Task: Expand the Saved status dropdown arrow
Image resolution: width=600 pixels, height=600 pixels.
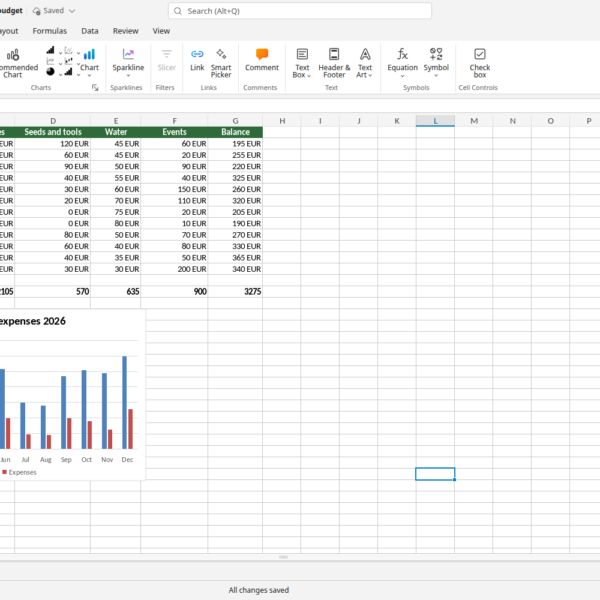Action: [x=72, y=11]
